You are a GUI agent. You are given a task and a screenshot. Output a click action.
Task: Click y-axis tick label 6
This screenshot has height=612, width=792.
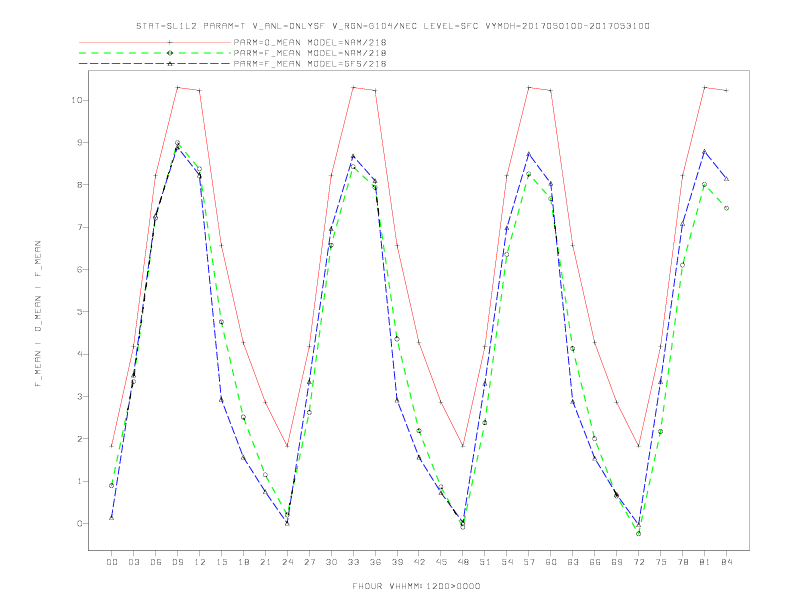click(80, 270)
